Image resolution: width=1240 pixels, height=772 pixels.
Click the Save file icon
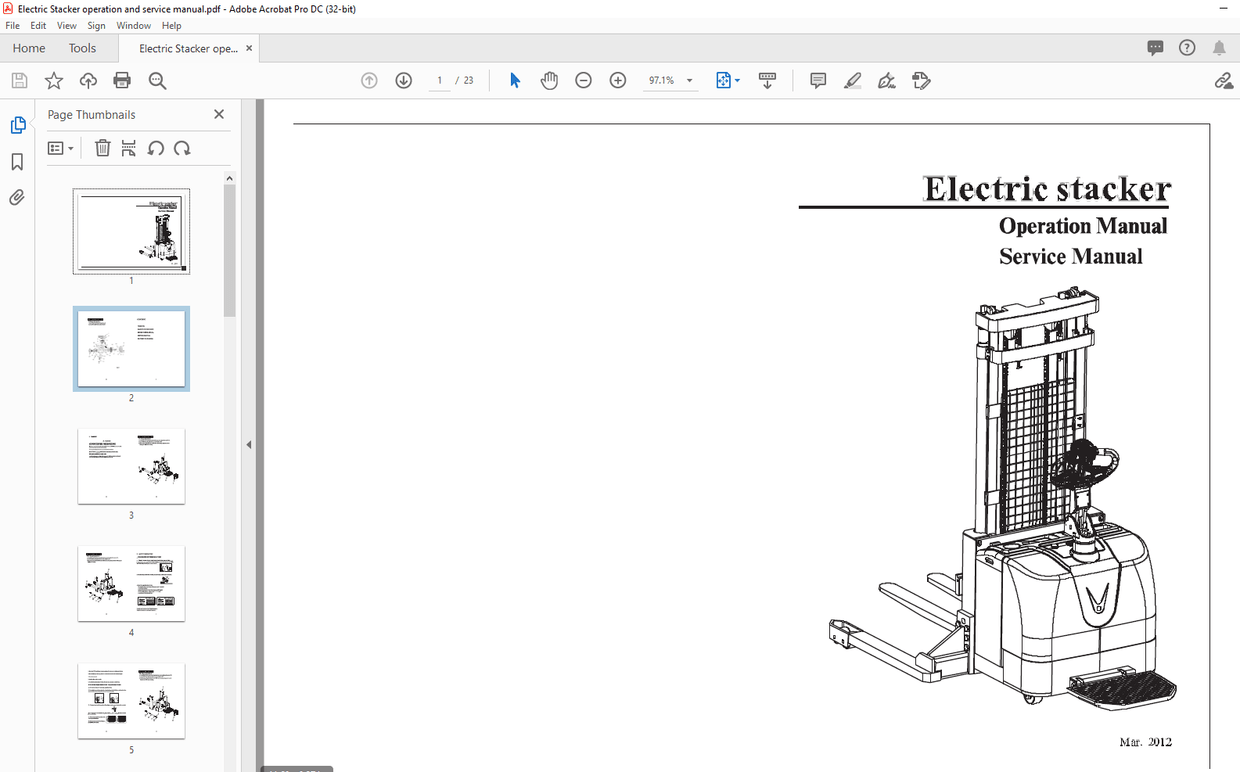19,80
